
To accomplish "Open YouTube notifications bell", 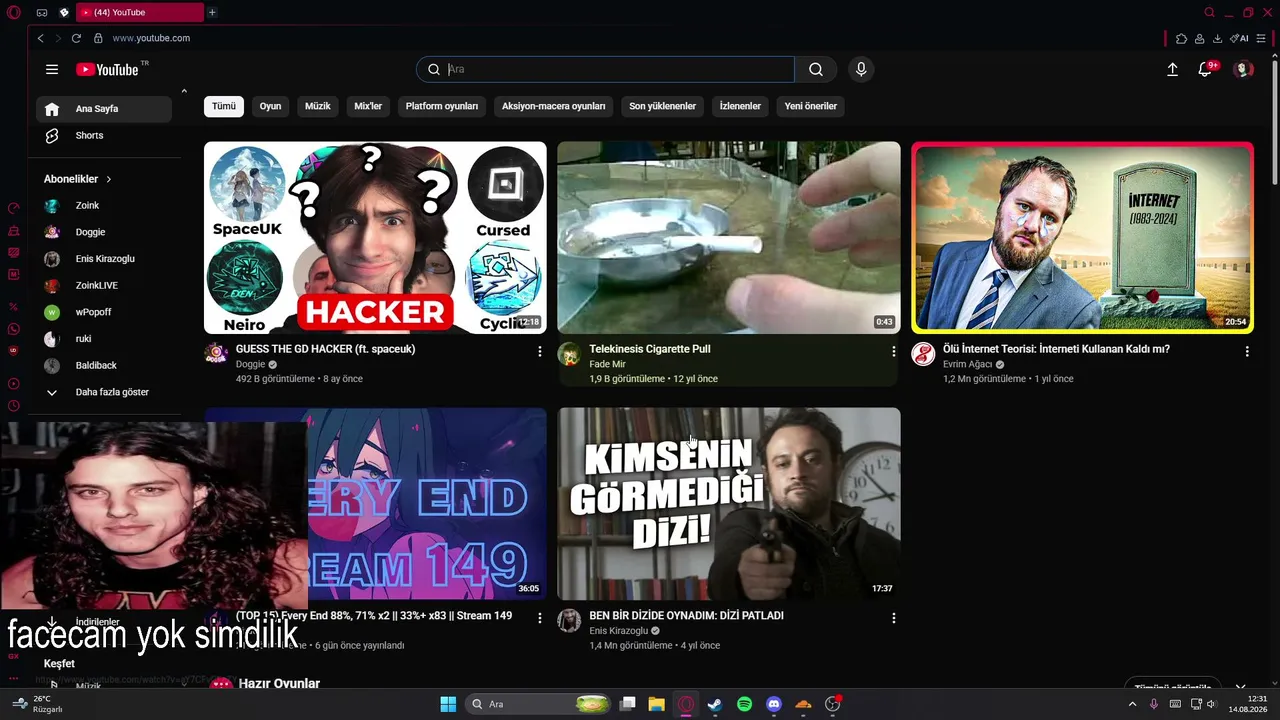I will pos(1205,69).
